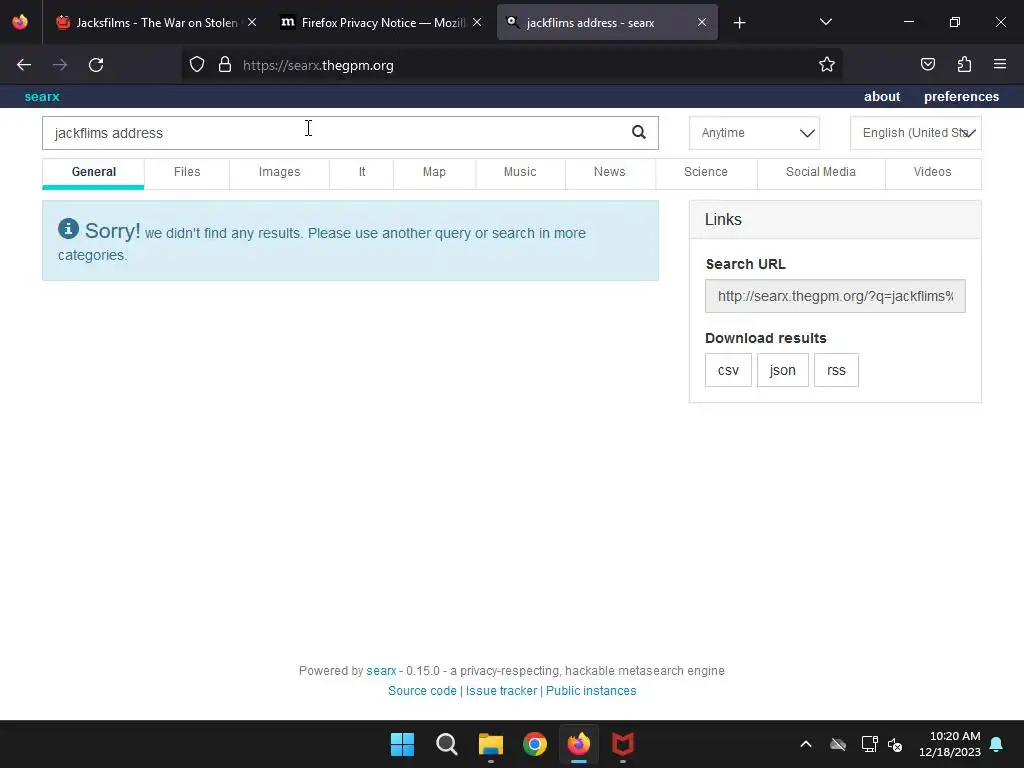List all tabs with the chevron
The width and height of the screenshot is (1024, 768).
click(825, 23)
